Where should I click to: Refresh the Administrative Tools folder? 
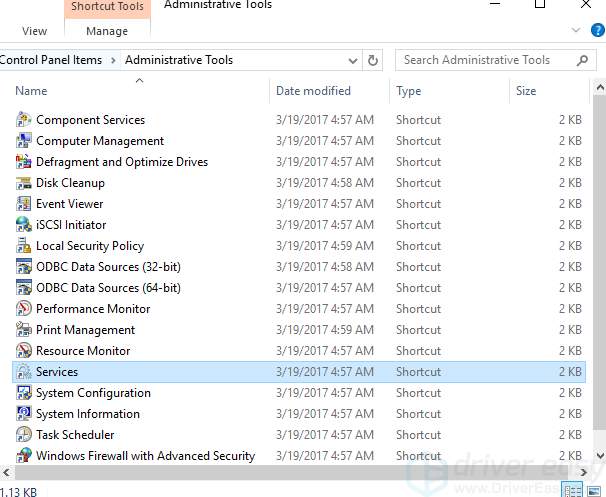point(373,60)
